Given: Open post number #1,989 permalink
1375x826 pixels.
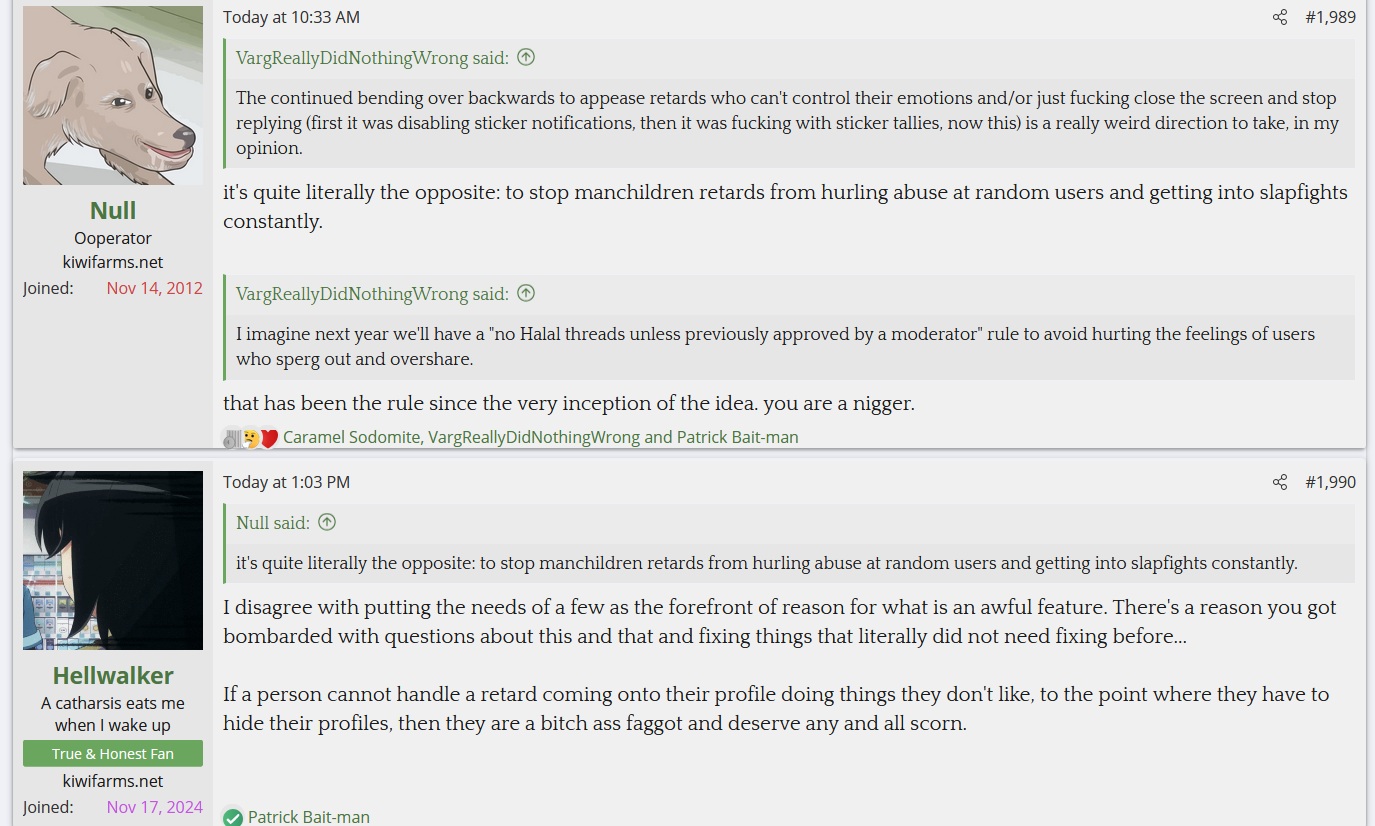Looking at the screenshot, I should pyautogui.click(x=1330, y=17).
